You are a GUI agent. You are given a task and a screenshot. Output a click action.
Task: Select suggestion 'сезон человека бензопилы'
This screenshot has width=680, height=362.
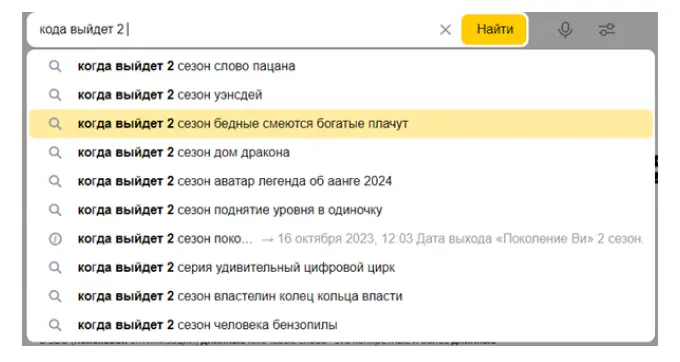pos(340,325)
